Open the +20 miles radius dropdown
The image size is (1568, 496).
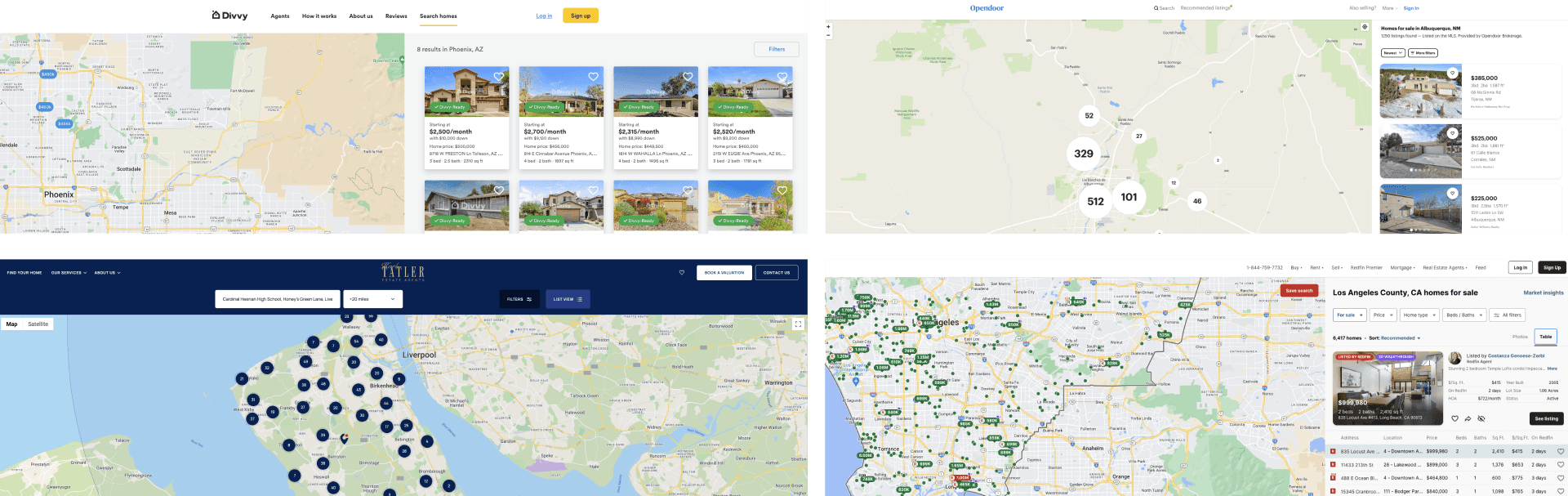(x=373, y=299)
